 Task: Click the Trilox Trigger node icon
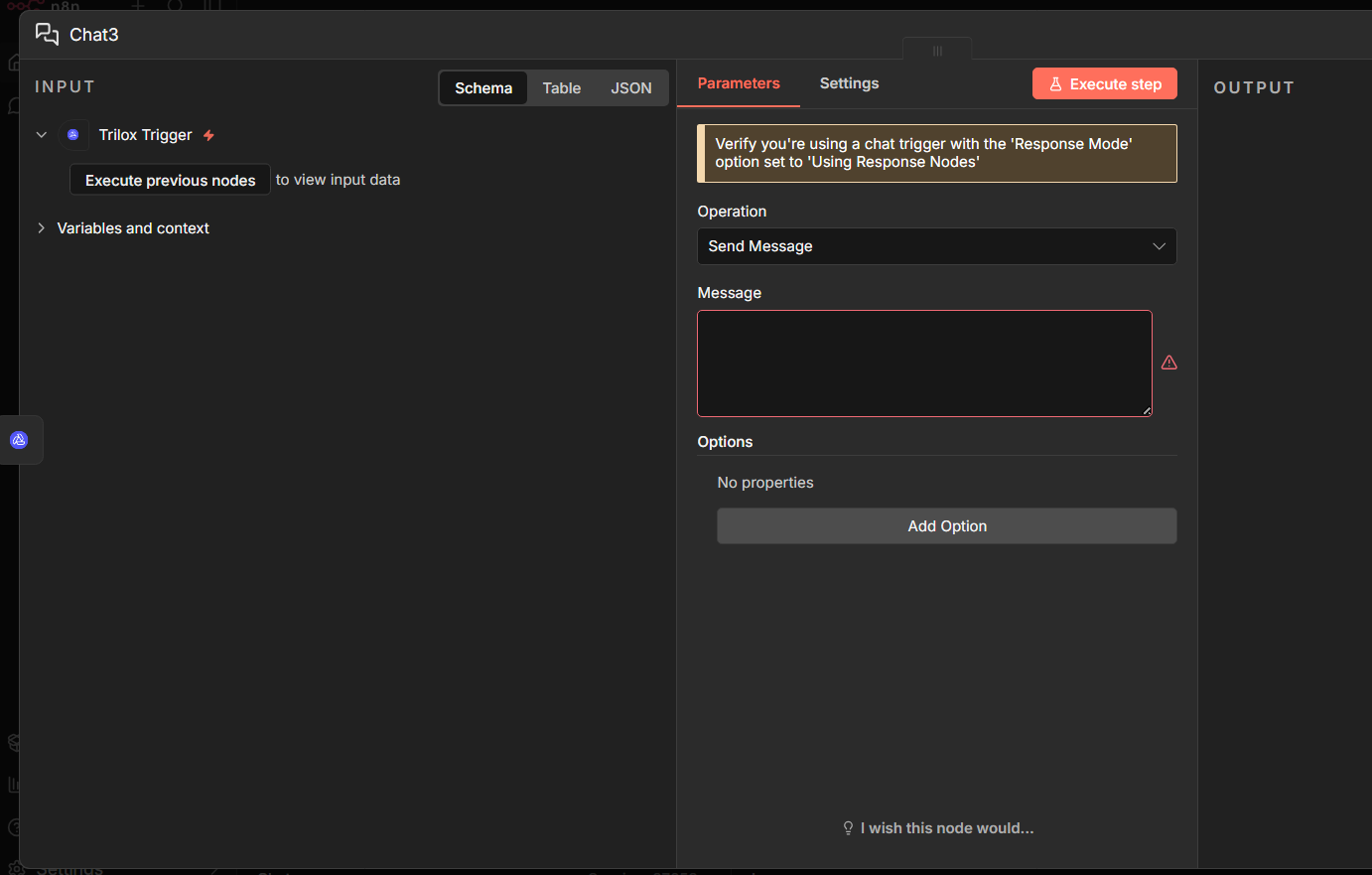pos(73,135)
